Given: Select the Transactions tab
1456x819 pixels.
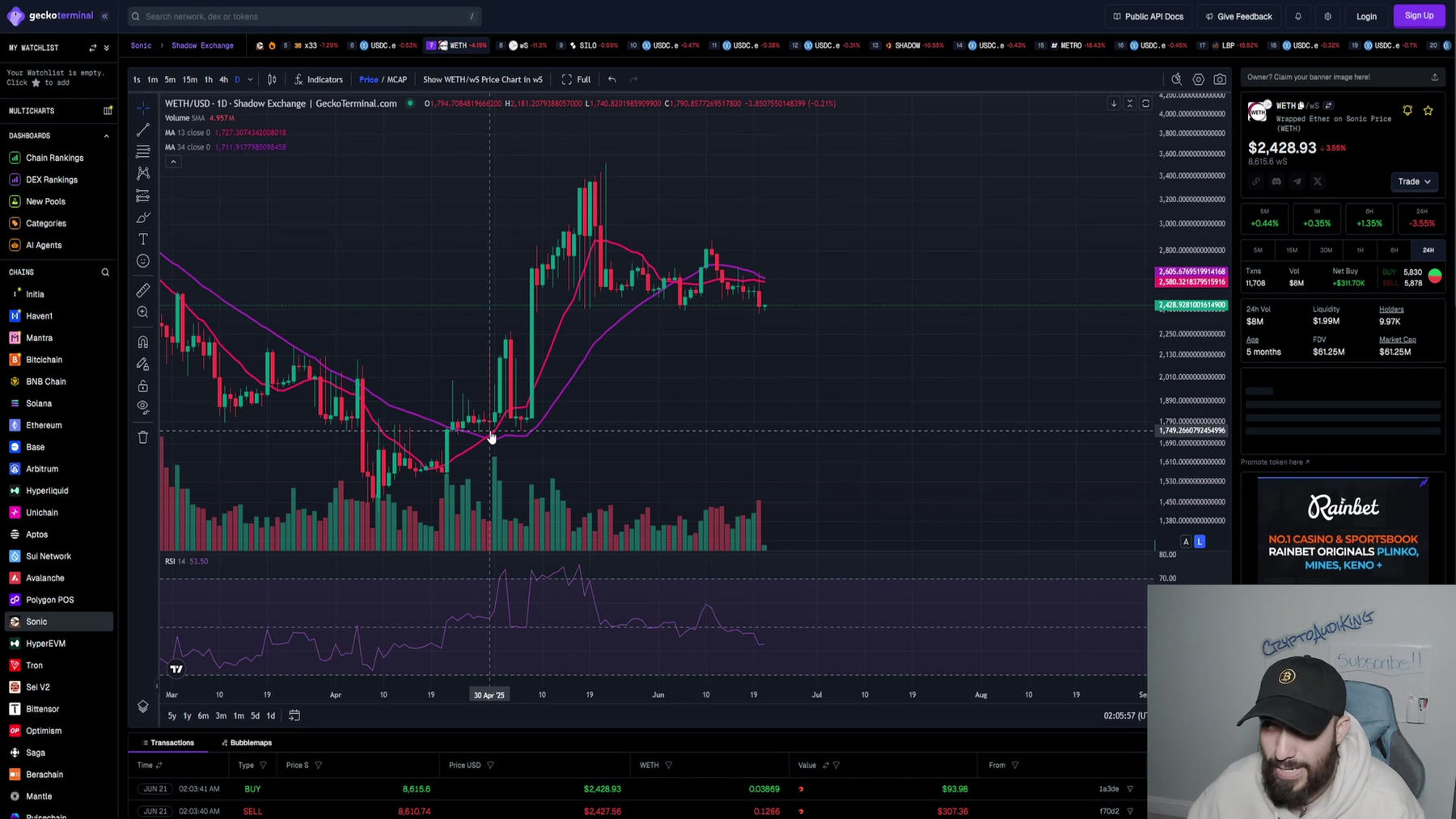Looking at the screenshot, I should point(168,742).
